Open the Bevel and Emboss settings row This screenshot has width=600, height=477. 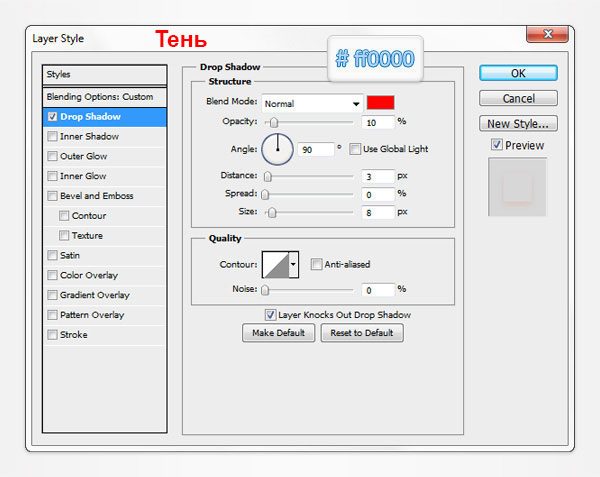(x=105, y=196)
